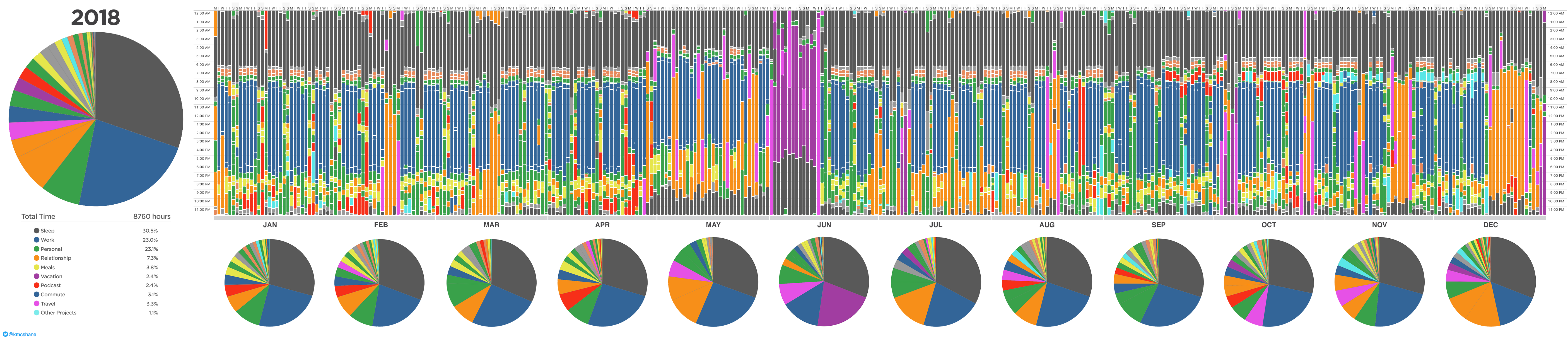Select the Other Projects cyan dot

pos(37,313)
